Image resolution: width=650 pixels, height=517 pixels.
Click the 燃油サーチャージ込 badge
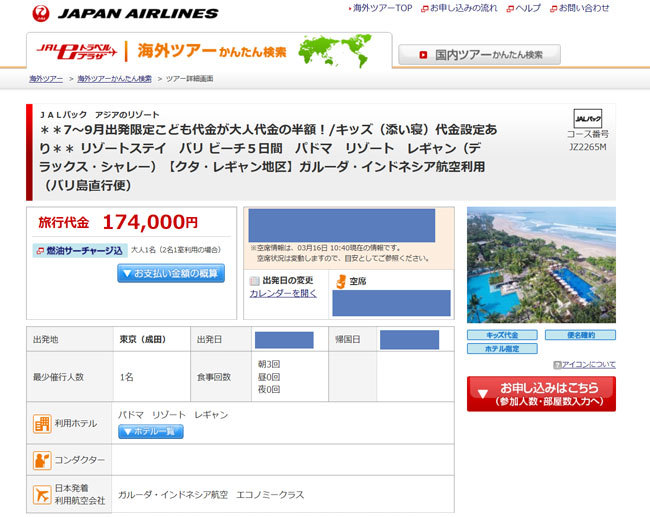(80, 250)
